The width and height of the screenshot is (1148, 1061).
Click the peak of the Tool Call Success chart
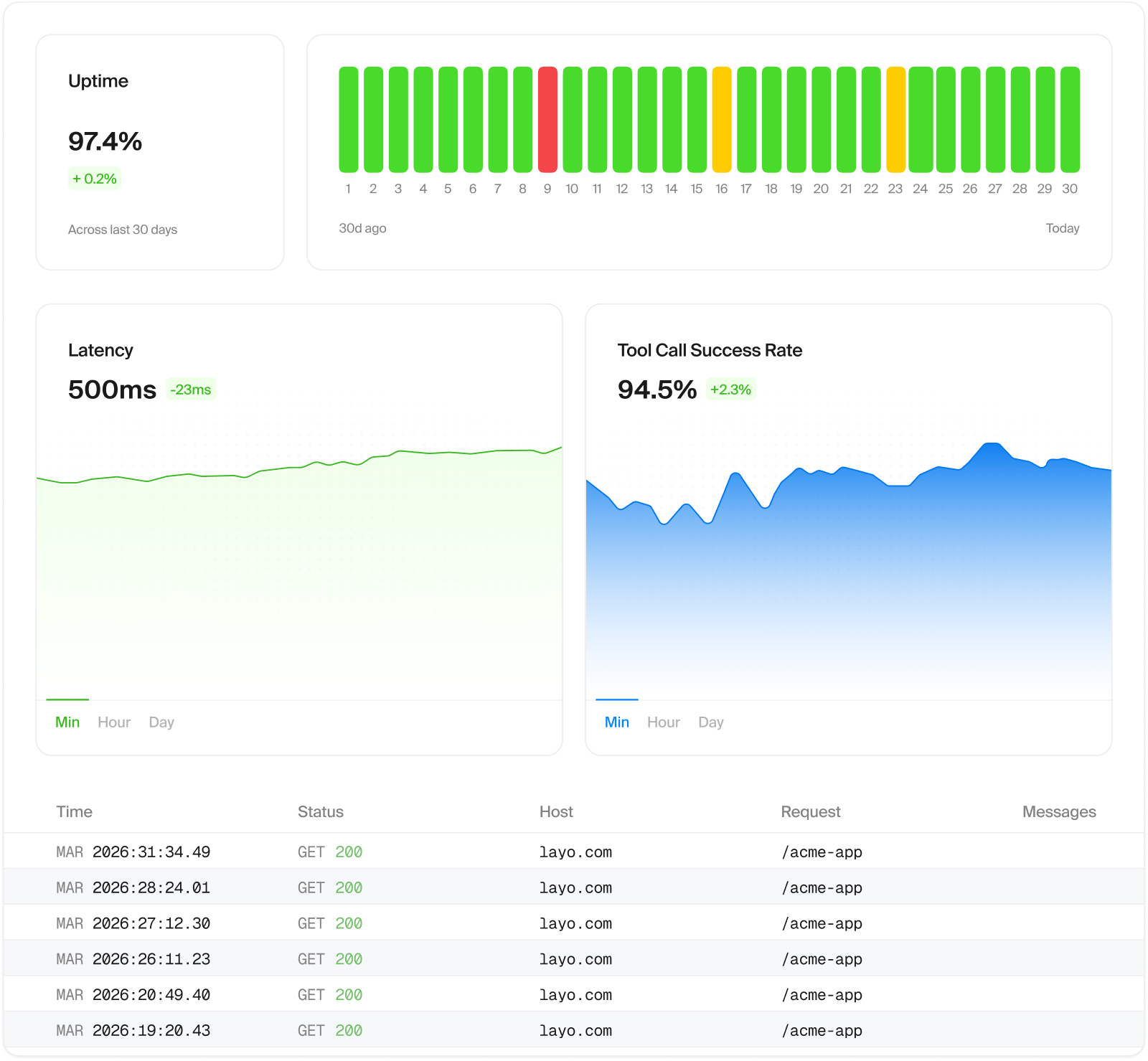tap(992, 445)
